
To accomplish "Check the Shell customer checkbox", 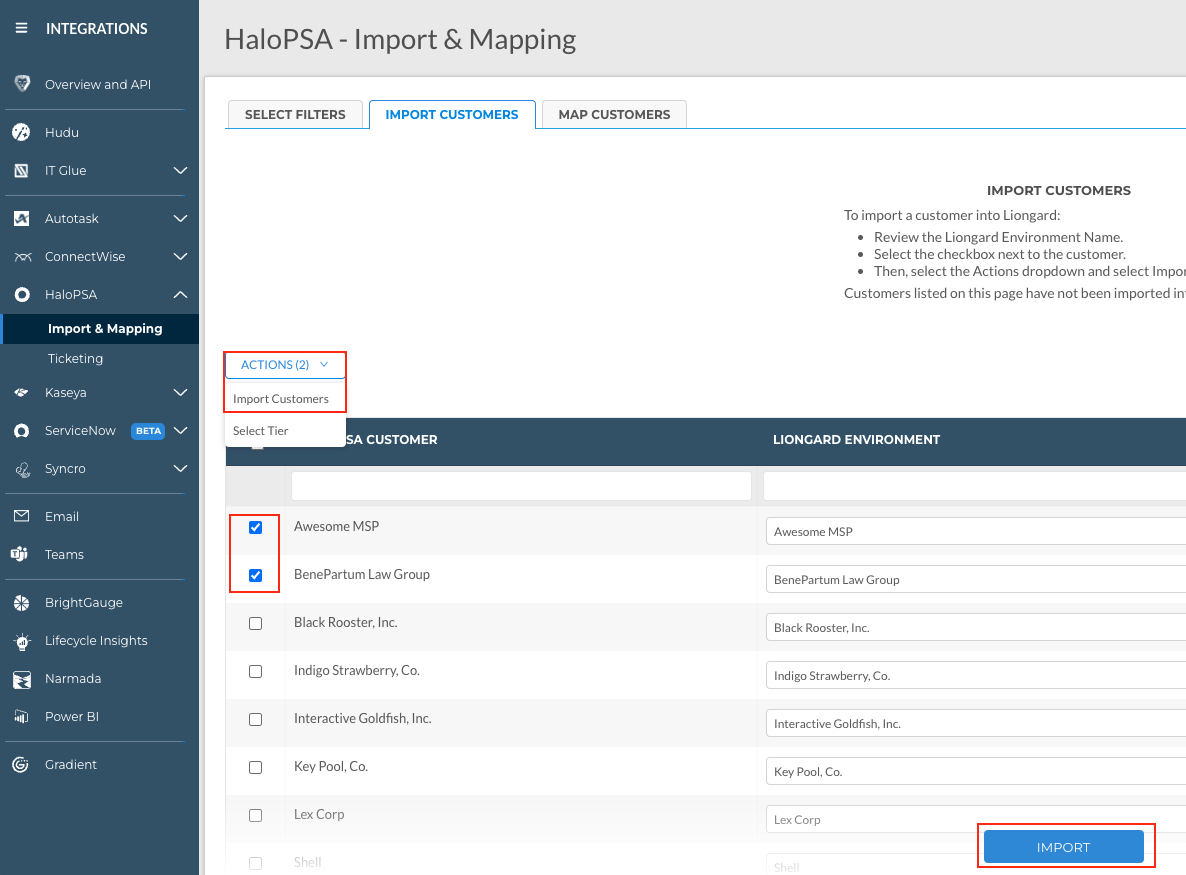I will coord(256,863).
